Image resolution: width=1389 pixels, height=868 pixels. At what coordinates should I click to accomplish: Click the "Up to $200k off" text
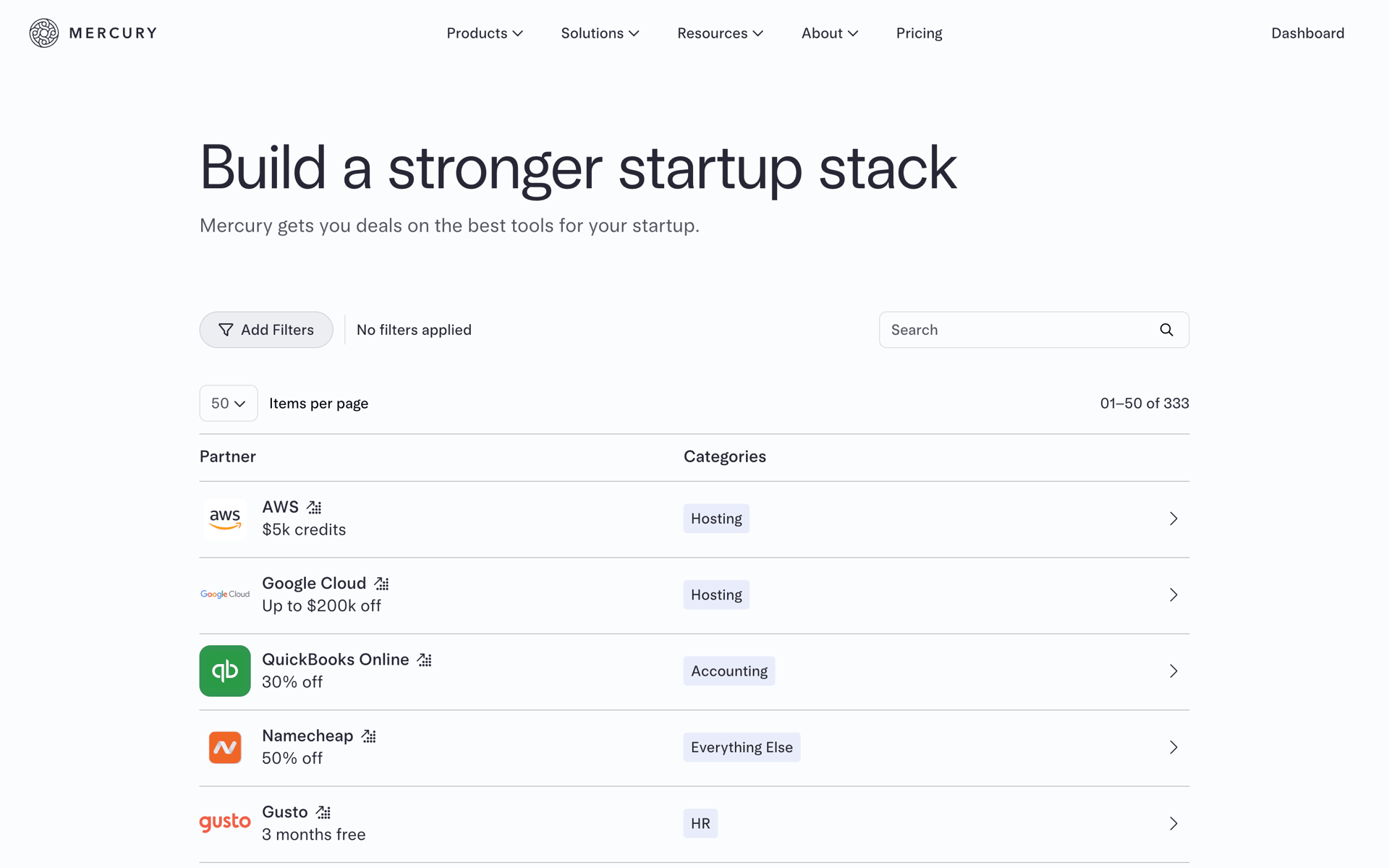[x=321, y=605]
